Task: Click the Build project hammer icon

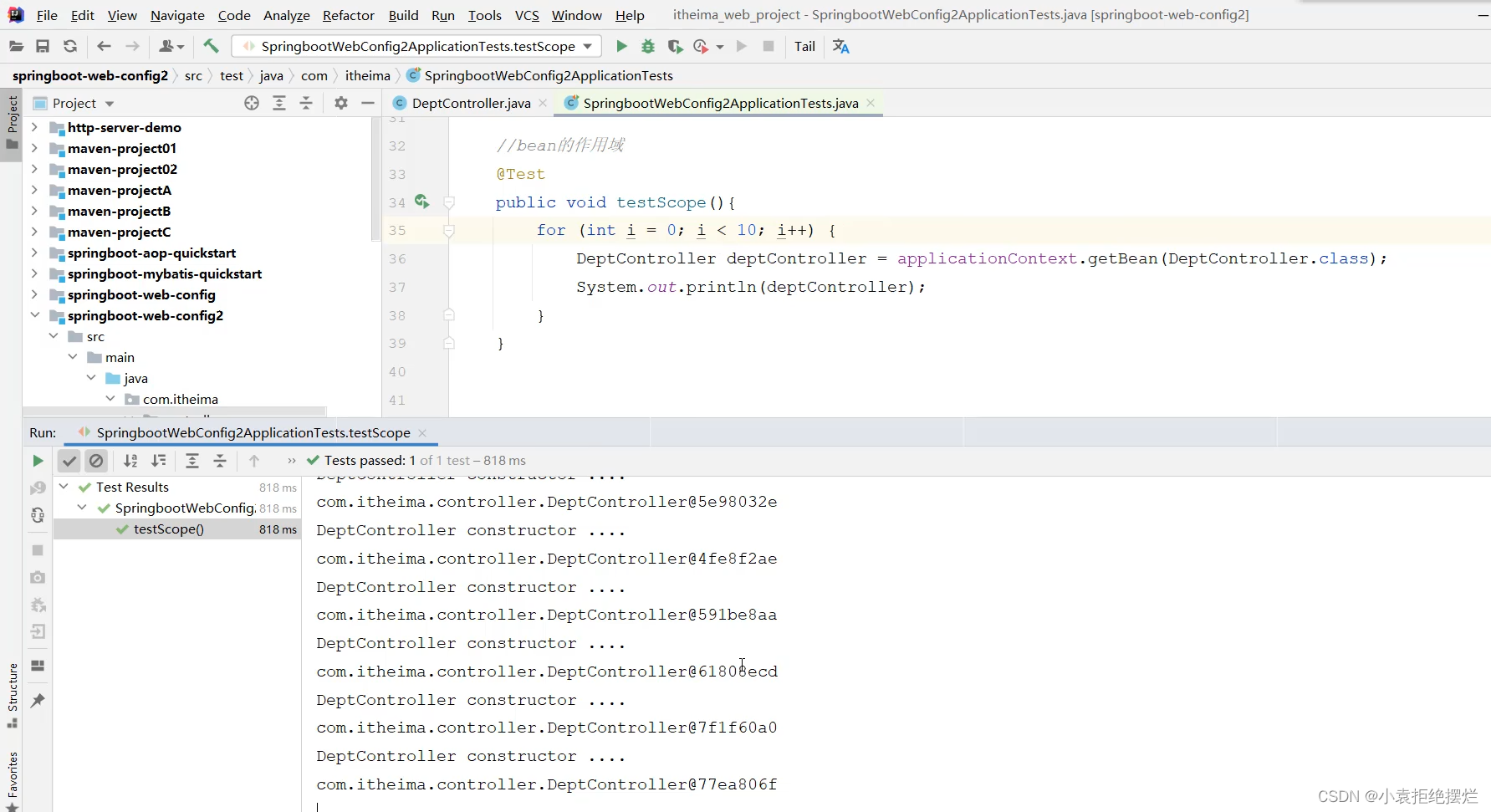Action: coord(211,46)
